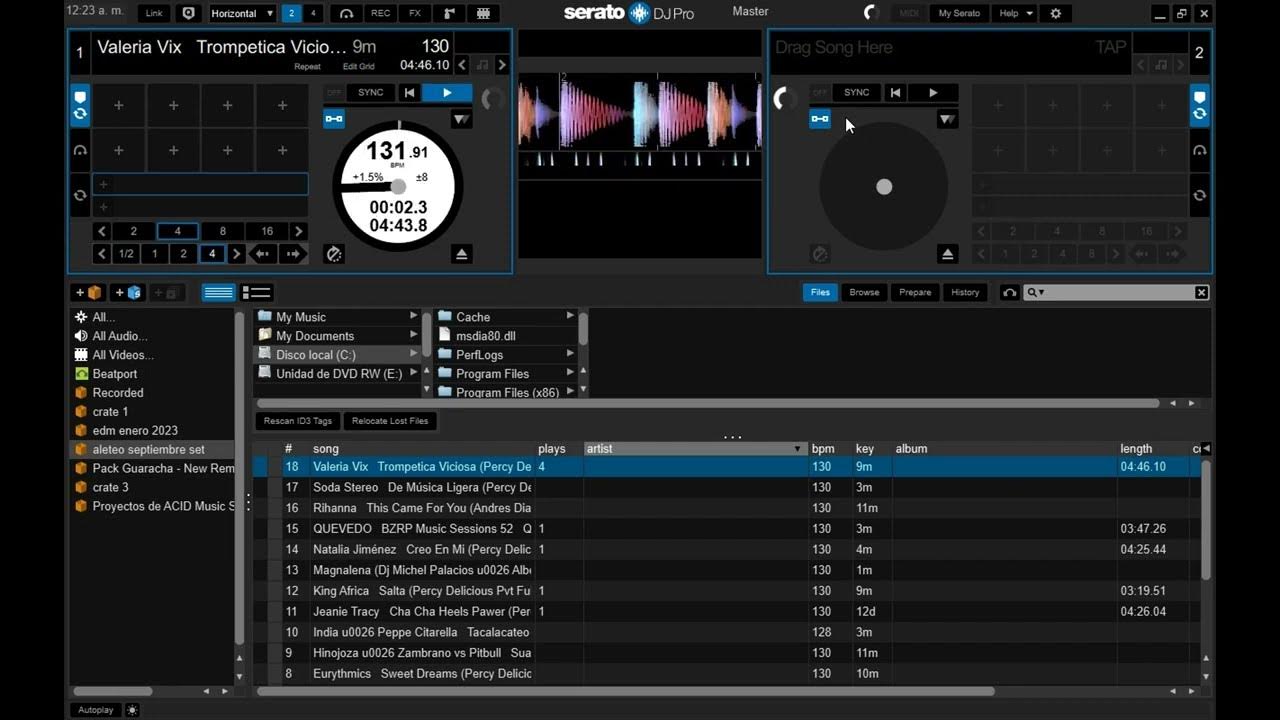Image resolution: width=1280 pixels, height=720 pixels.
Task: Select the loop roll tab icon on deck 1
Action: point(80,195)
